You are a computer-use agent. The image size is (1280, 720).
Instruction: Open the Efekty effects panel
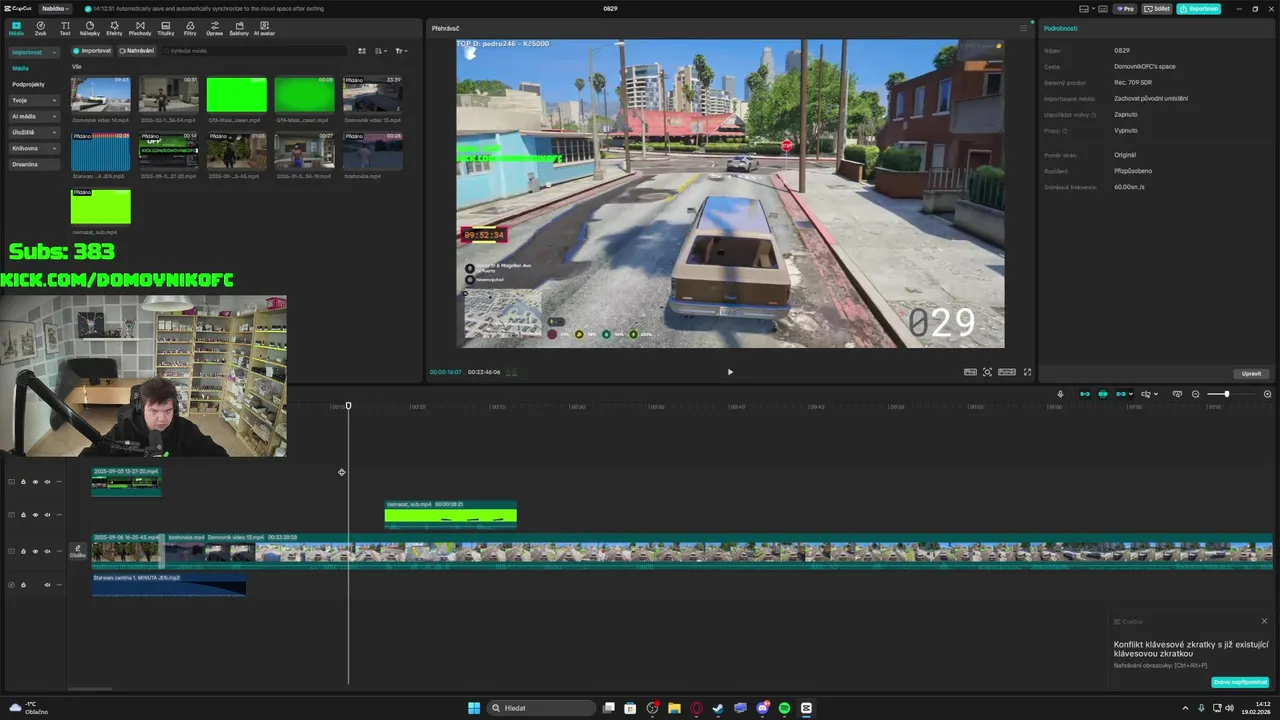(115, 28)
